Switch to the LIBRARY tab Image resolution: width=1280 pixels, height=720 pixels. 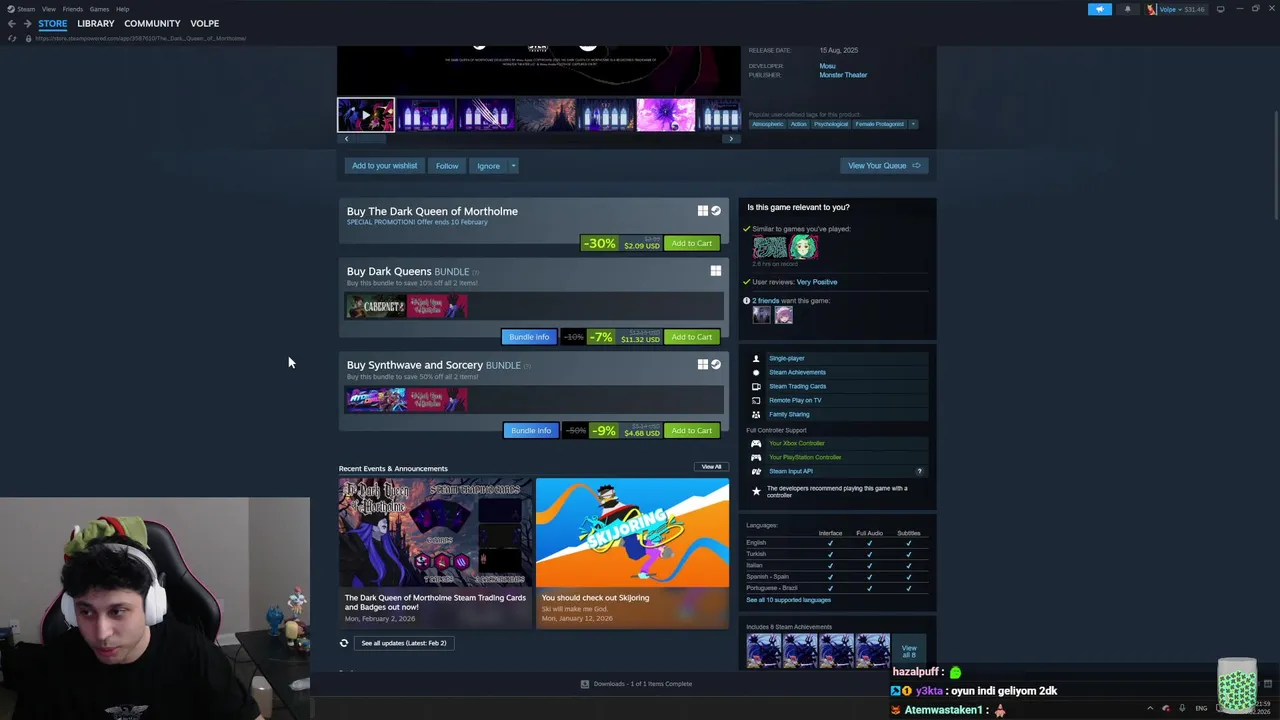[96, 23]
